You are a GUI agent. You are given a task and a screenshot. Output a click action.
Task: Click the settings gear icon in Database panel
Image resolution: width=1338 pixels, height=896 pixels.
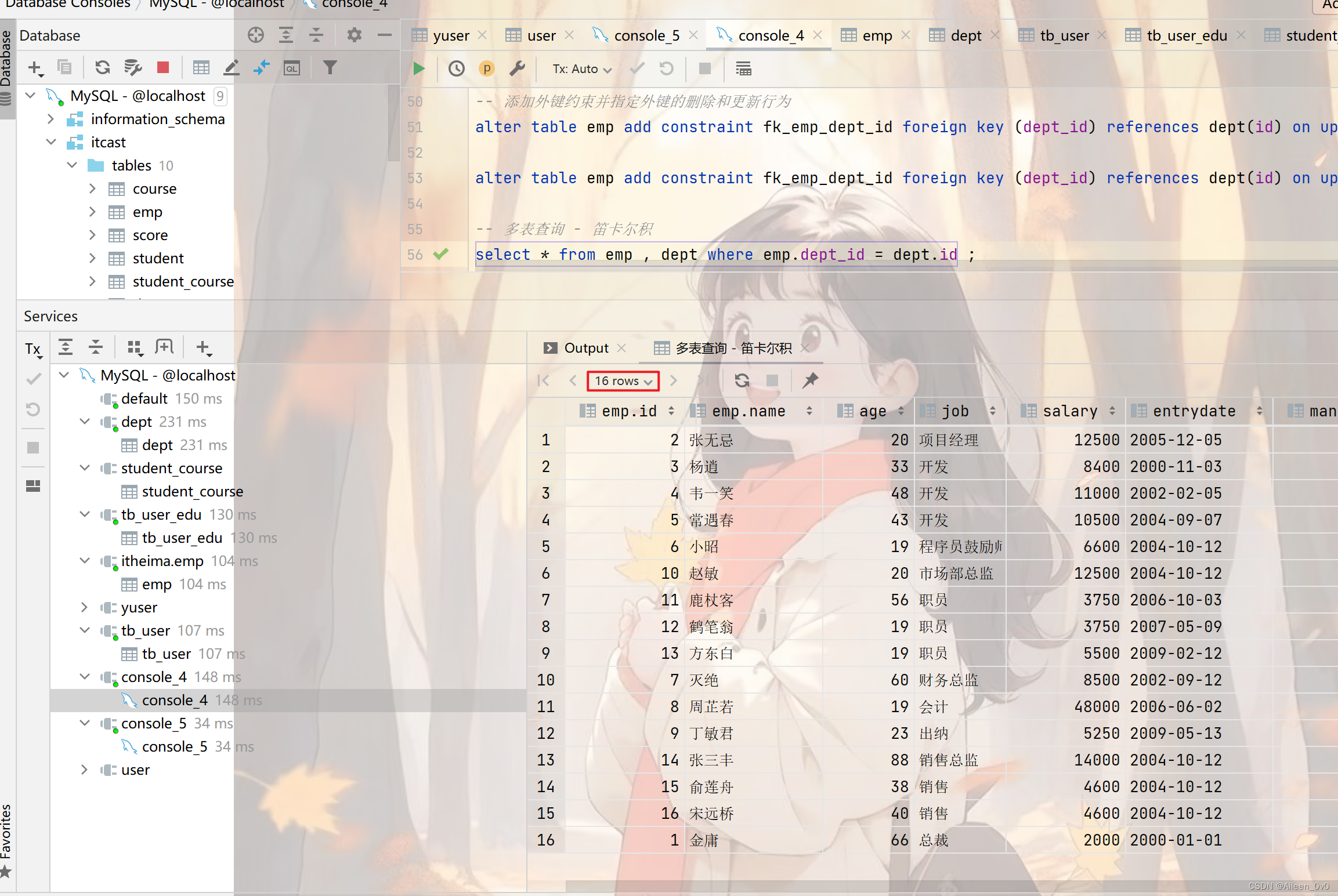354,35
